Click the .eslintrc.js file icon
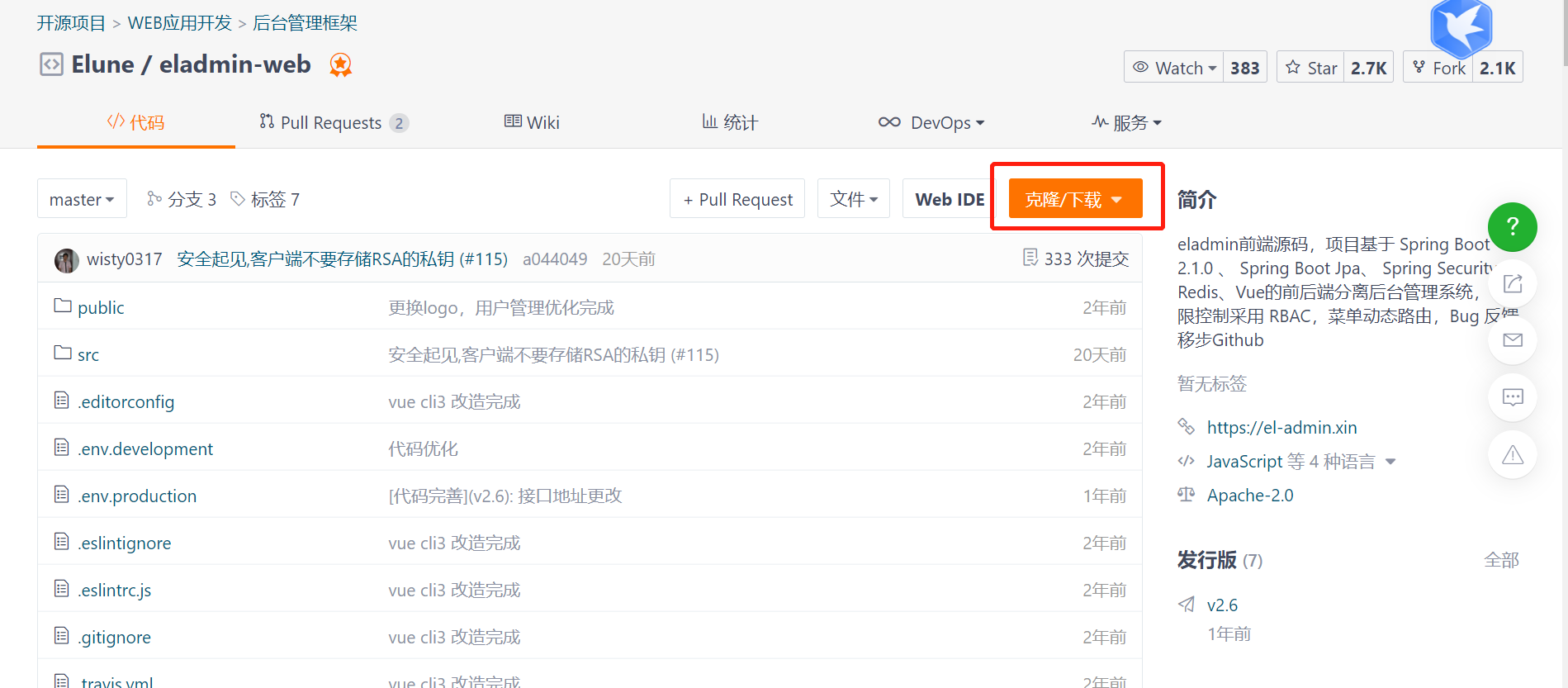The width and height of the screenshot is (1568, 688). tap(61, 589)
